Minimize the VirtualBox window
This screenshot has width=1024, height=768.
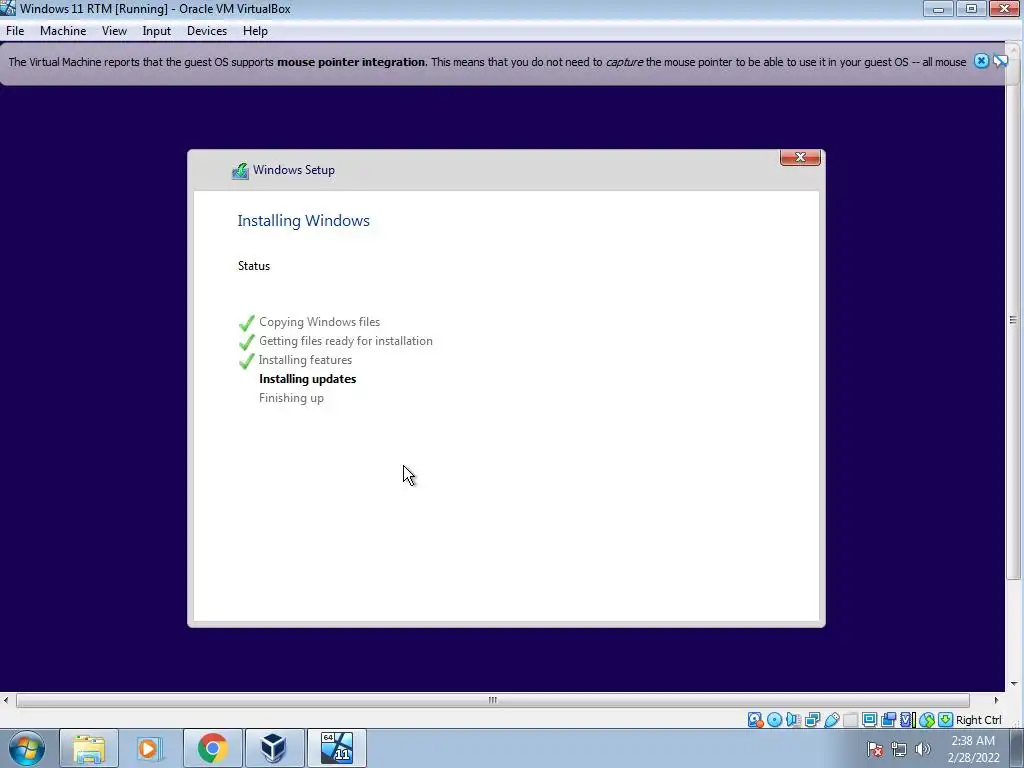tap(938, 8)
